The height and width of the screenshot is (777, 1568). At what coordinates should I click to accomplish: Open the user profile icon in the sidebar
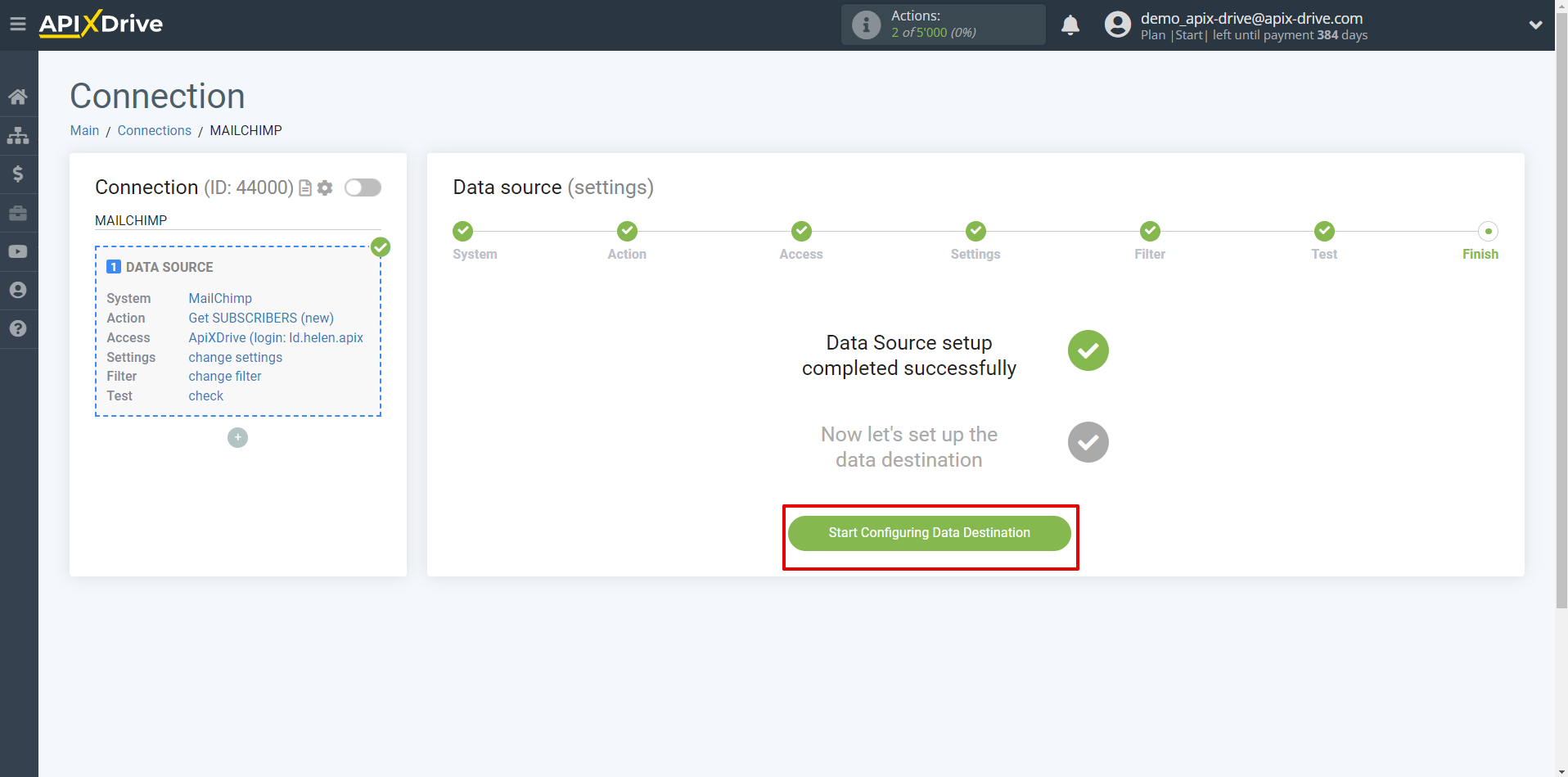[18, 290]
